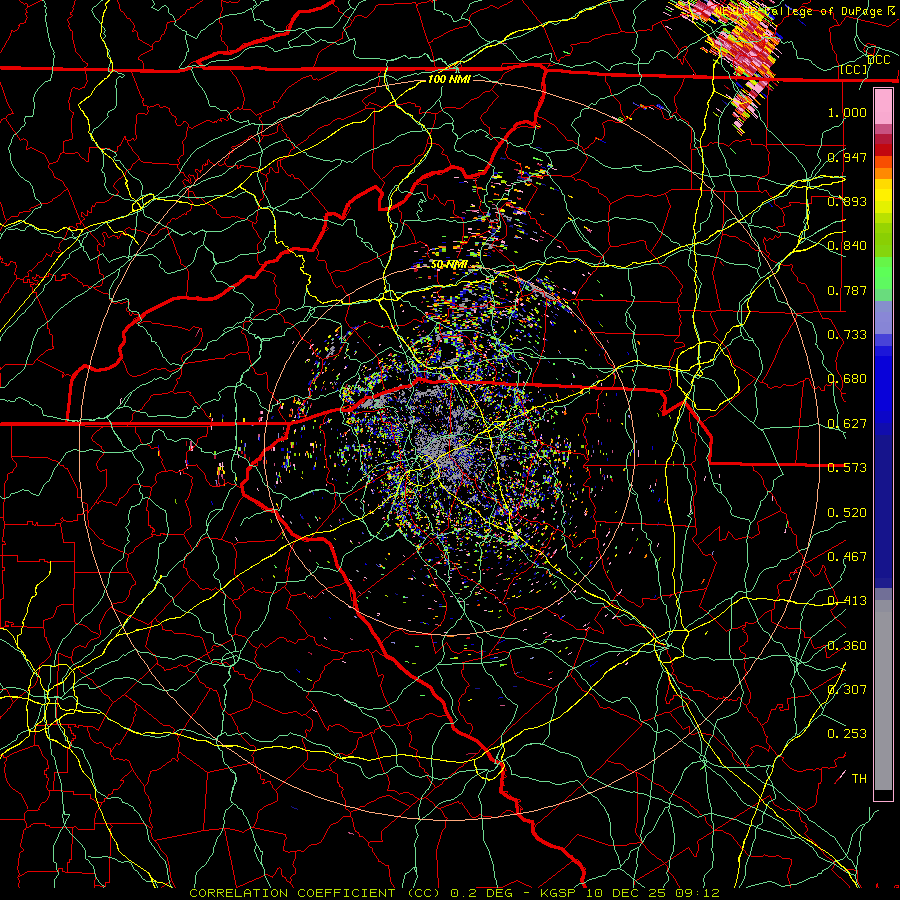Select the 0.947 legend value

click(x=847, y=157)
